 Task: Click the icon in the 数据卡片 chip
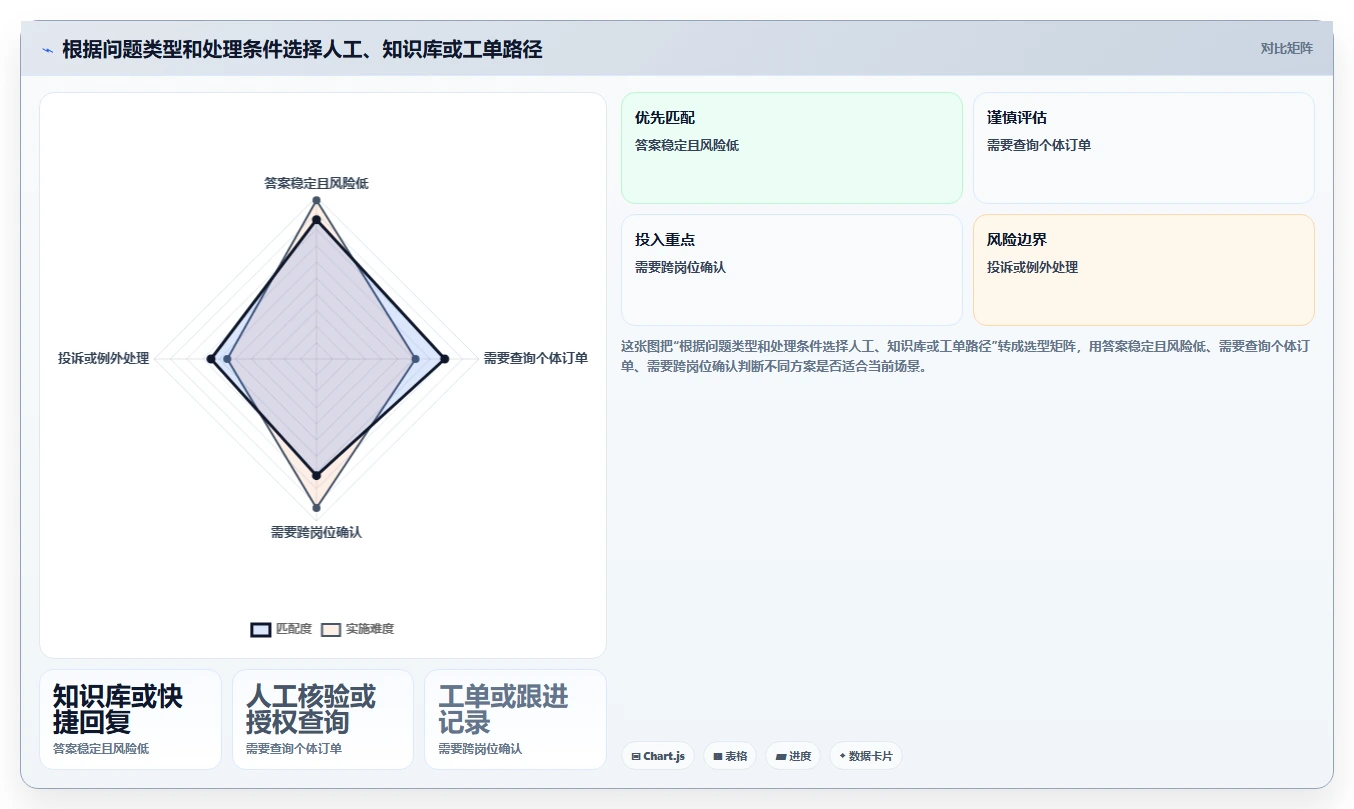pyautogui.click(x=842, y=757)
